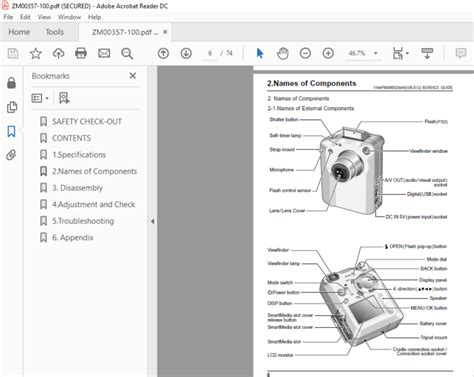Open the 5.Troubleshooting bookmark

[x=83, y=221]
